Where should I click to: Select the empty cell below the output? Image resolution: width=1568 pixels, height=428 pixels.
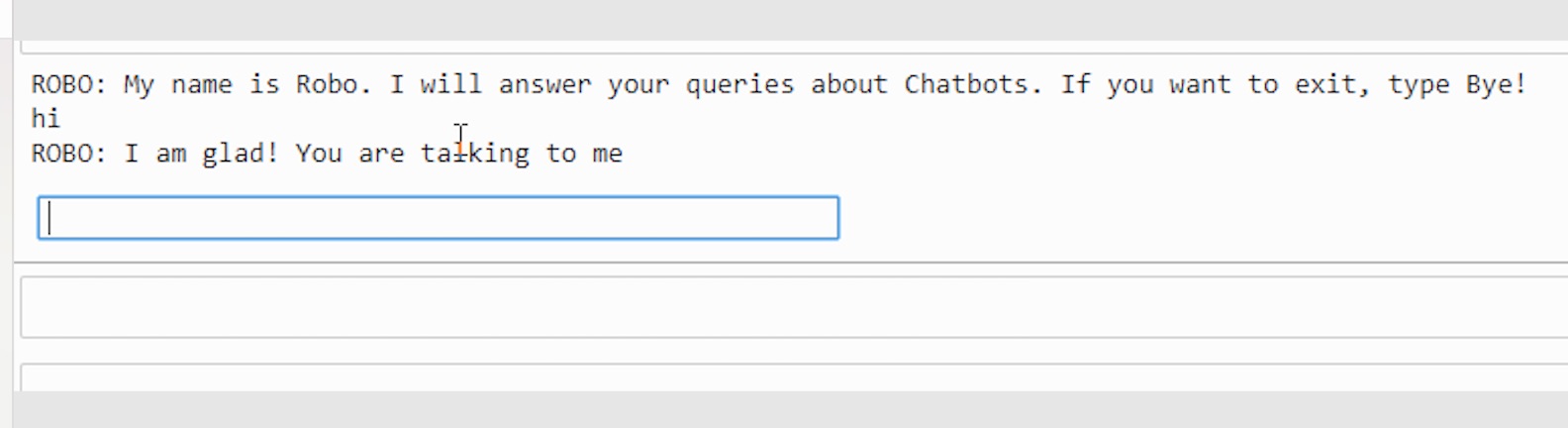(792, 308)
